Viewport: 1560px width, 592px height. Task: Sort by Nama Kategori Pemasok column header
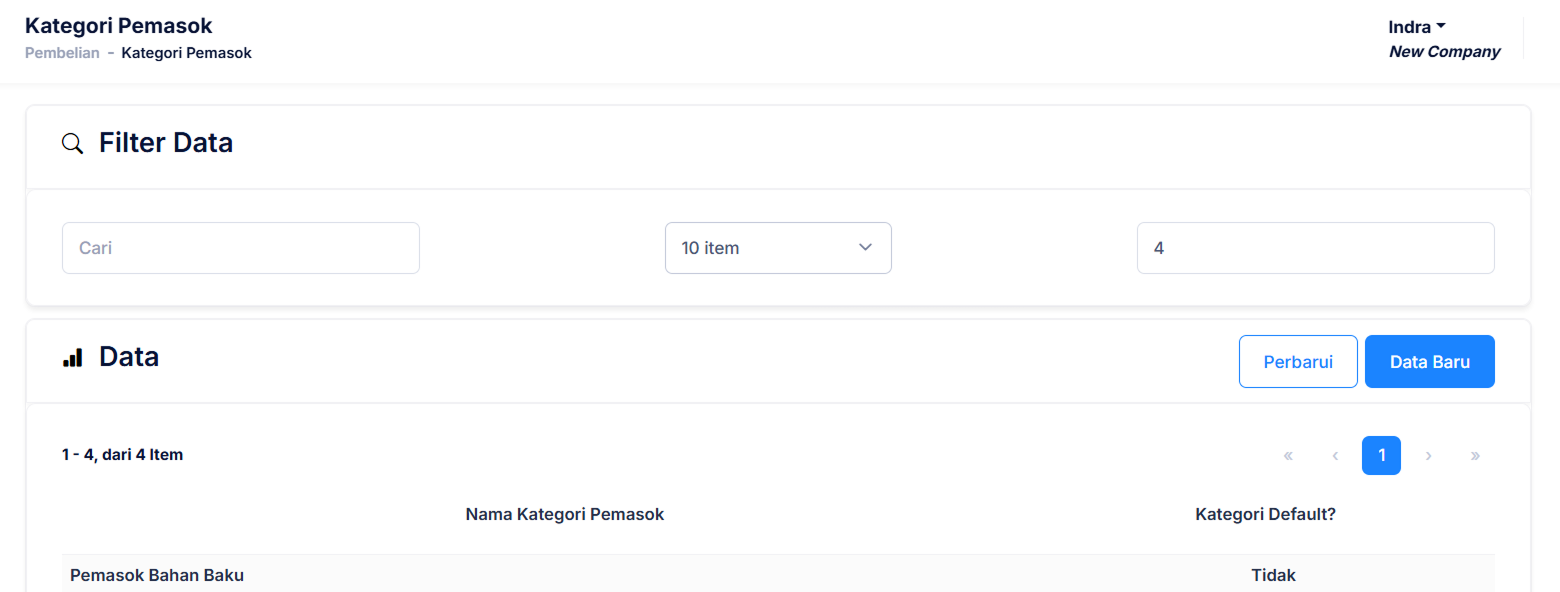click(565, 514)
